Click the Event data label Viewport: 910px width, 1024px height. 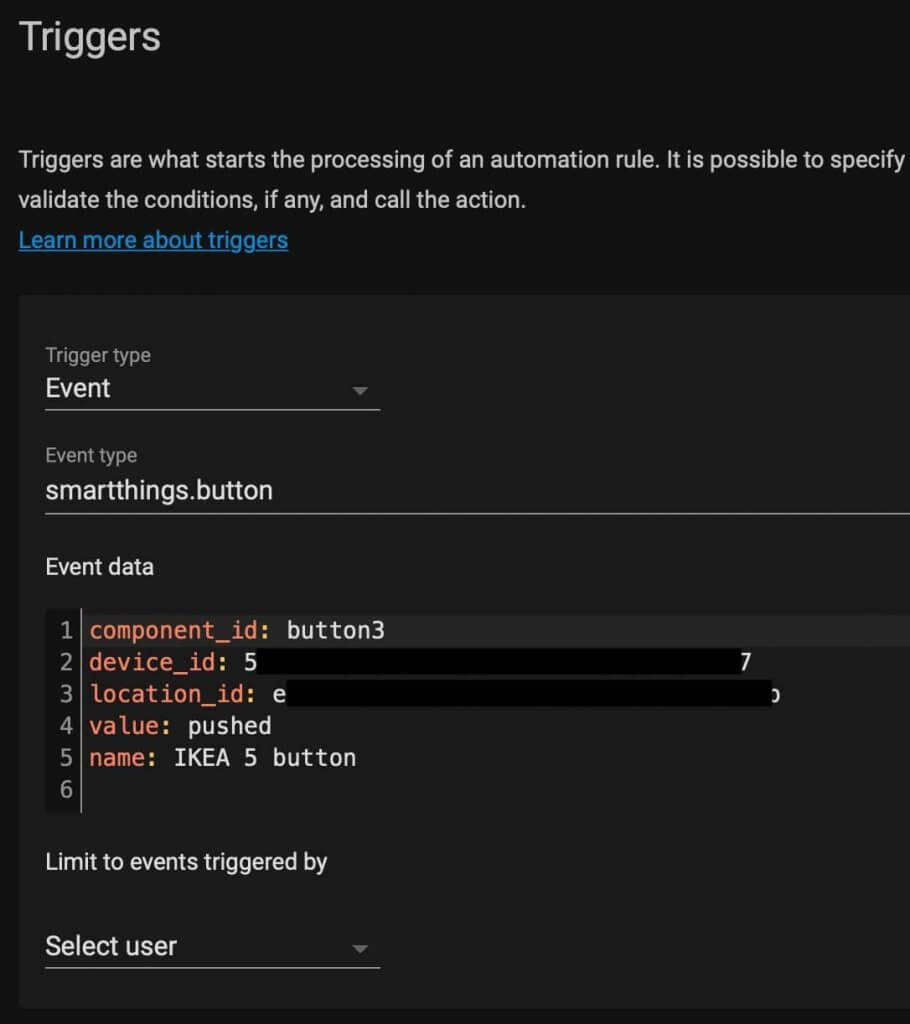99,567
